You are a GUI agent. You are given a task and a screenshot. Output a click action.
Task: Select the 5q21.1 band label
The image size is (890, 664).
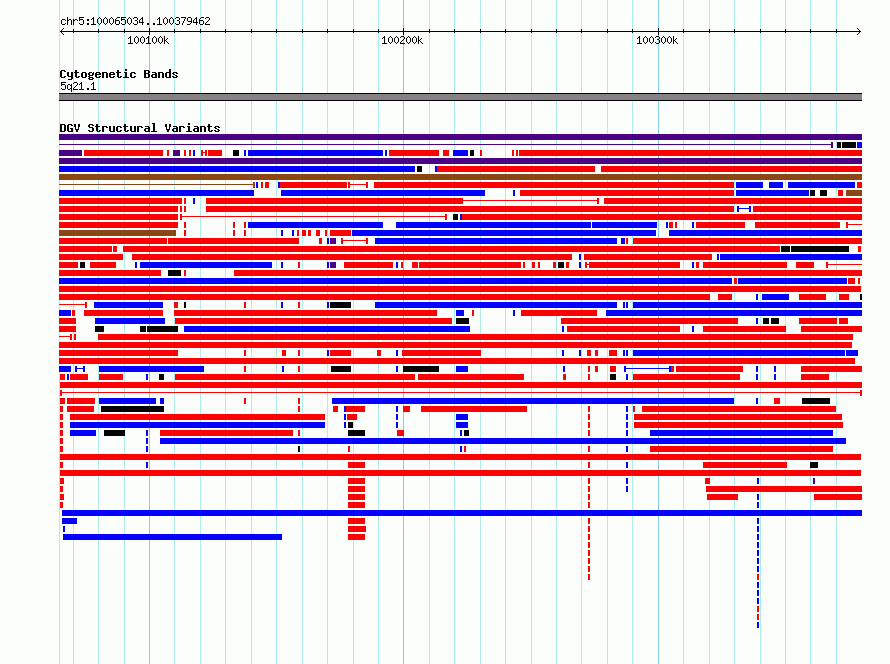[x=78, y=86]
